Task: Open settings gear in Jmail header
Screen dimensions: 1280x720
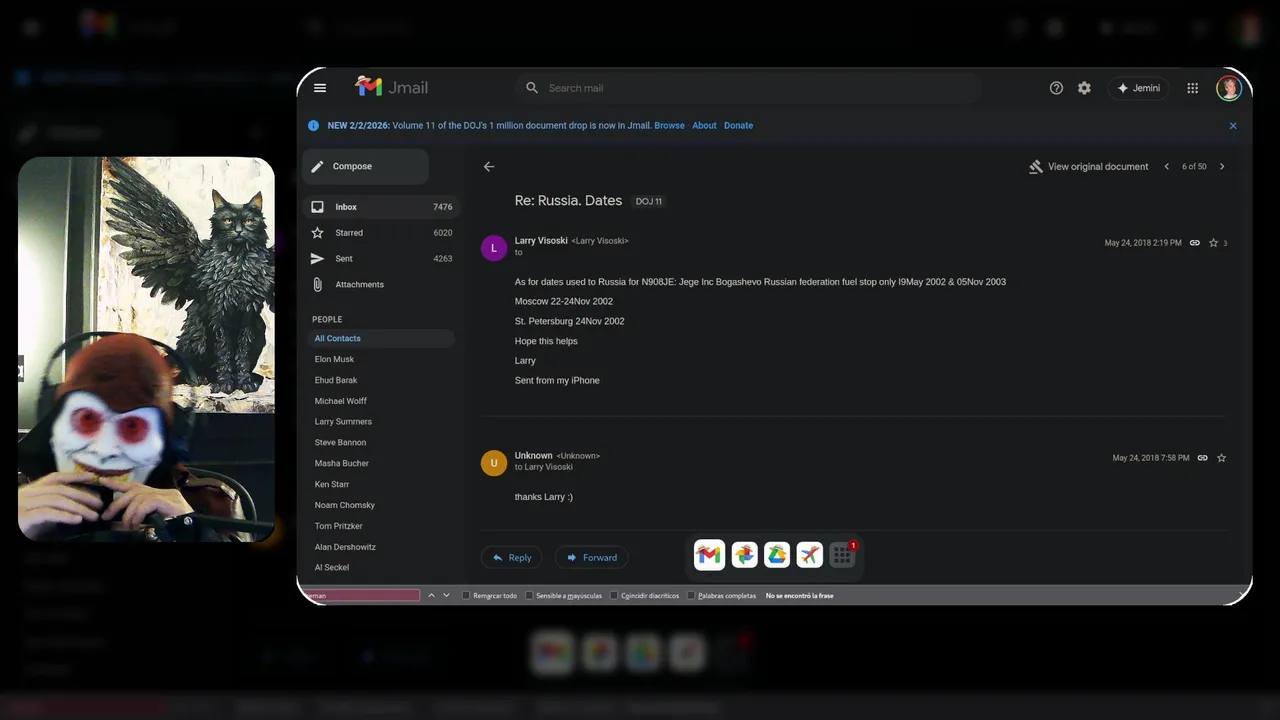Action: coord(1084,88)
